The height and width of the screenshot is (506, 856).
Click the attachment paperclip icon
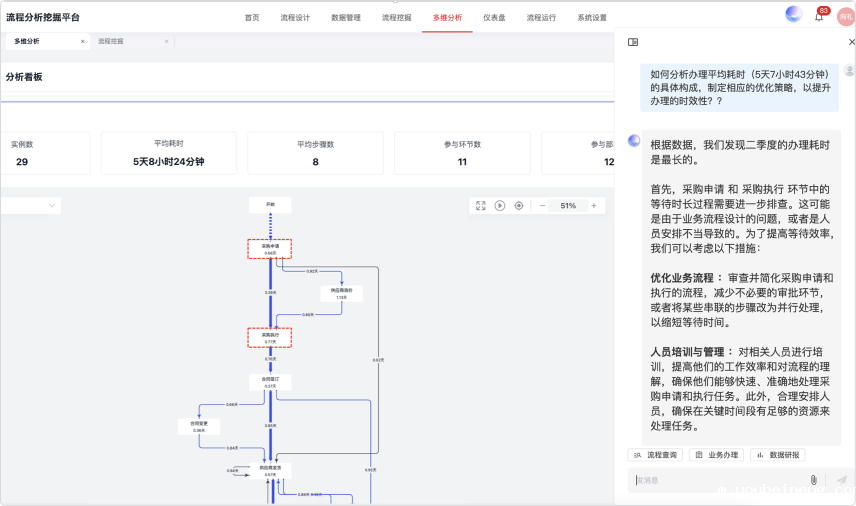click(x=813, y=480)
